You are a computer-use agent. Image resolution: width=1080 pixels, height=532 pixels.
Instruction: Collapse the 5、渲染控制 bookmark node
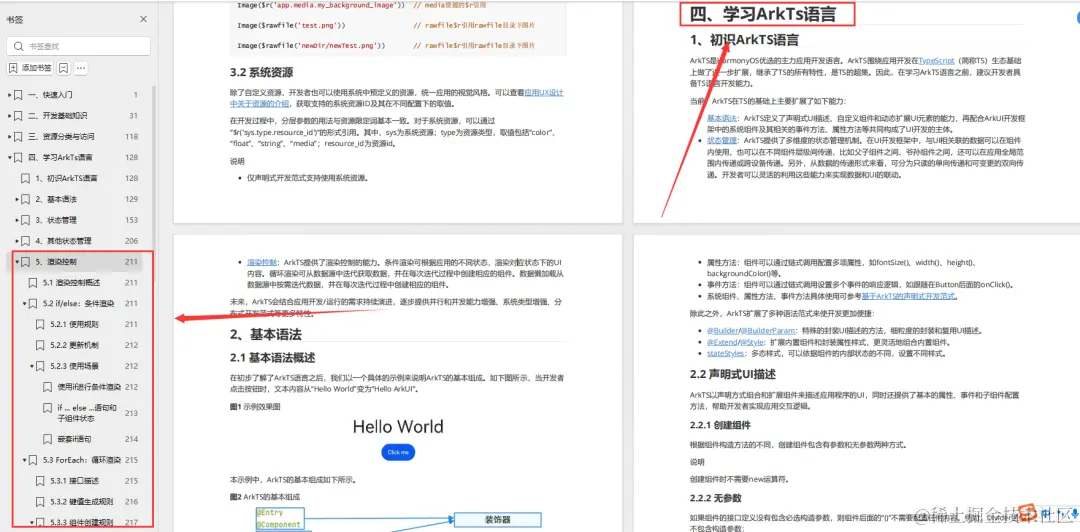point(17,262)
